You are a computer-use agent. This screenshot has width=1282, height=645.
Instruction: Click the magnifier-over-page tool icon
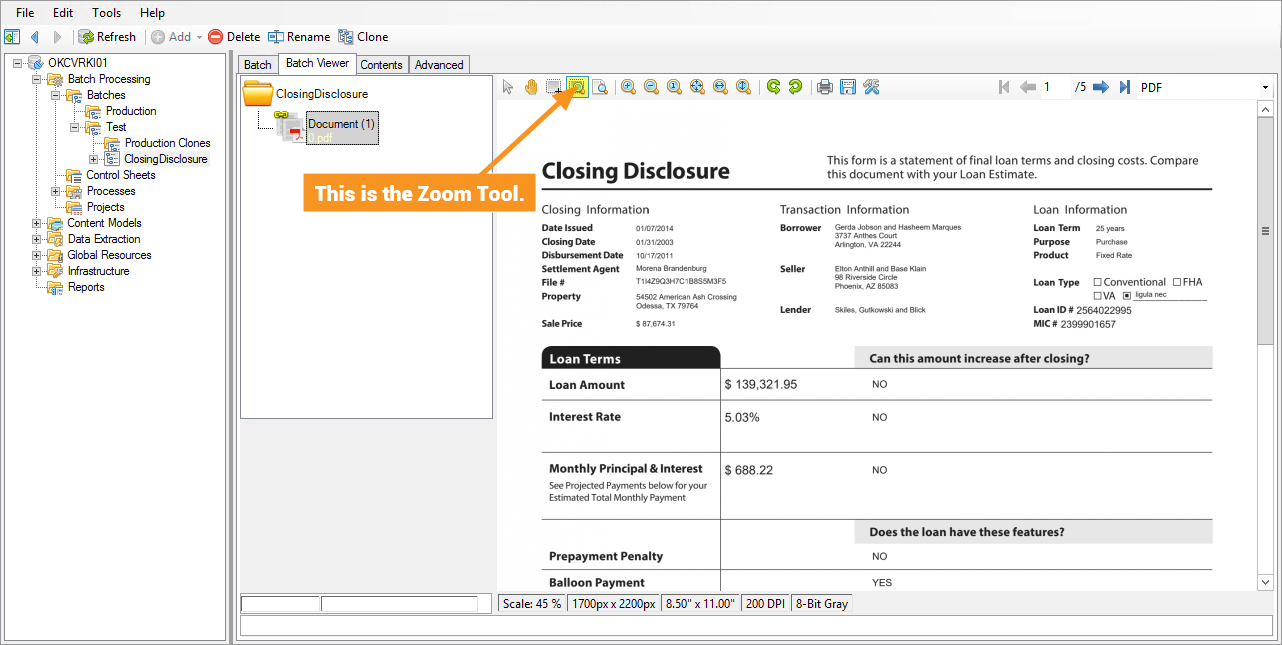click(600, 87)
